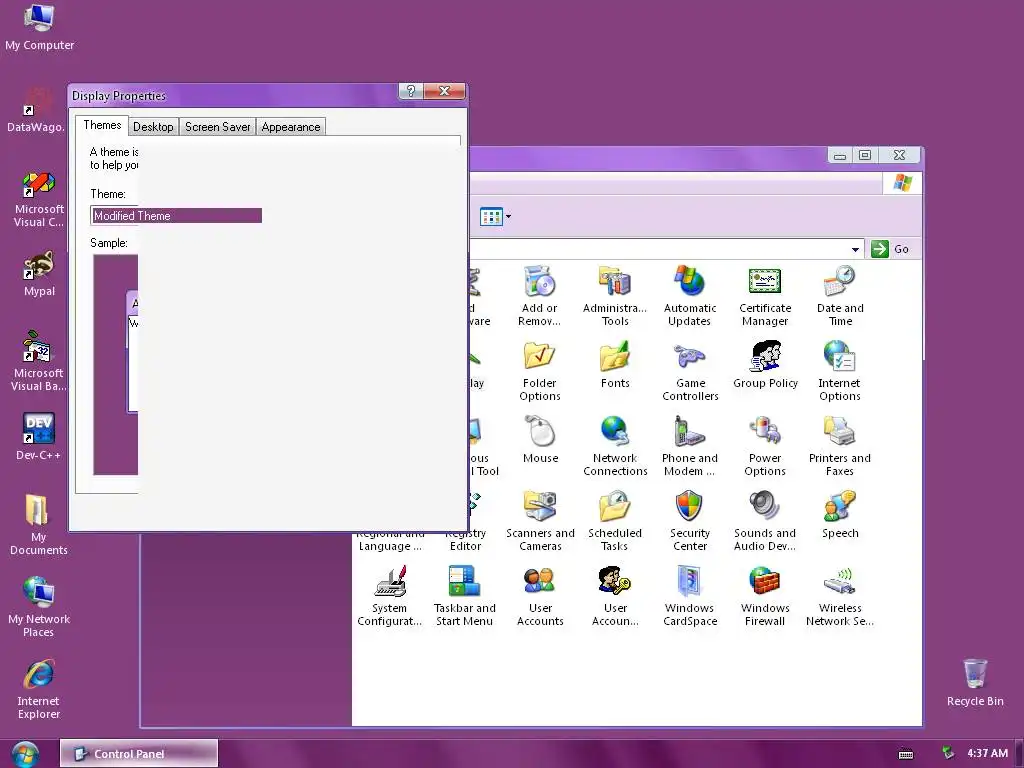The height and width of the screenshot is (768, 1024).
Task: Expand the address bar dropdown arrow
Action: 855,249
